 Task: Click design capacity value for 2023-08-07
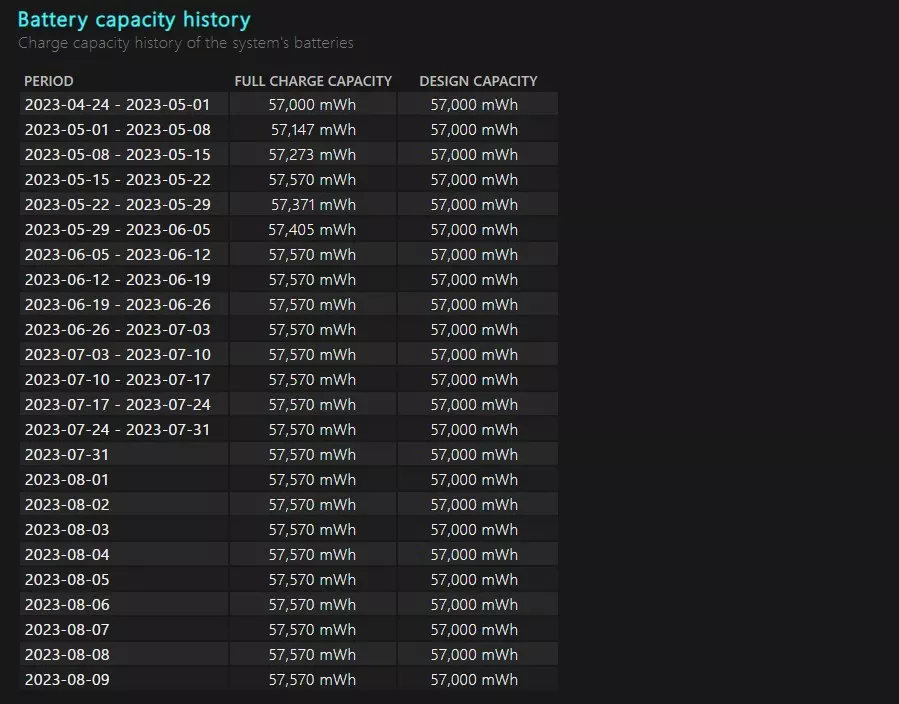click(474, 629)
